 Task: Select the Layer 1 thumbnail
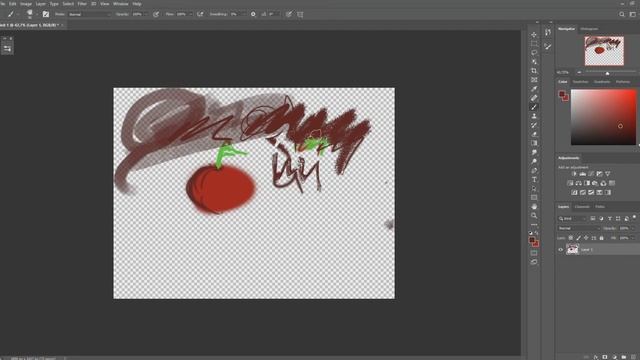coord(572,249)
